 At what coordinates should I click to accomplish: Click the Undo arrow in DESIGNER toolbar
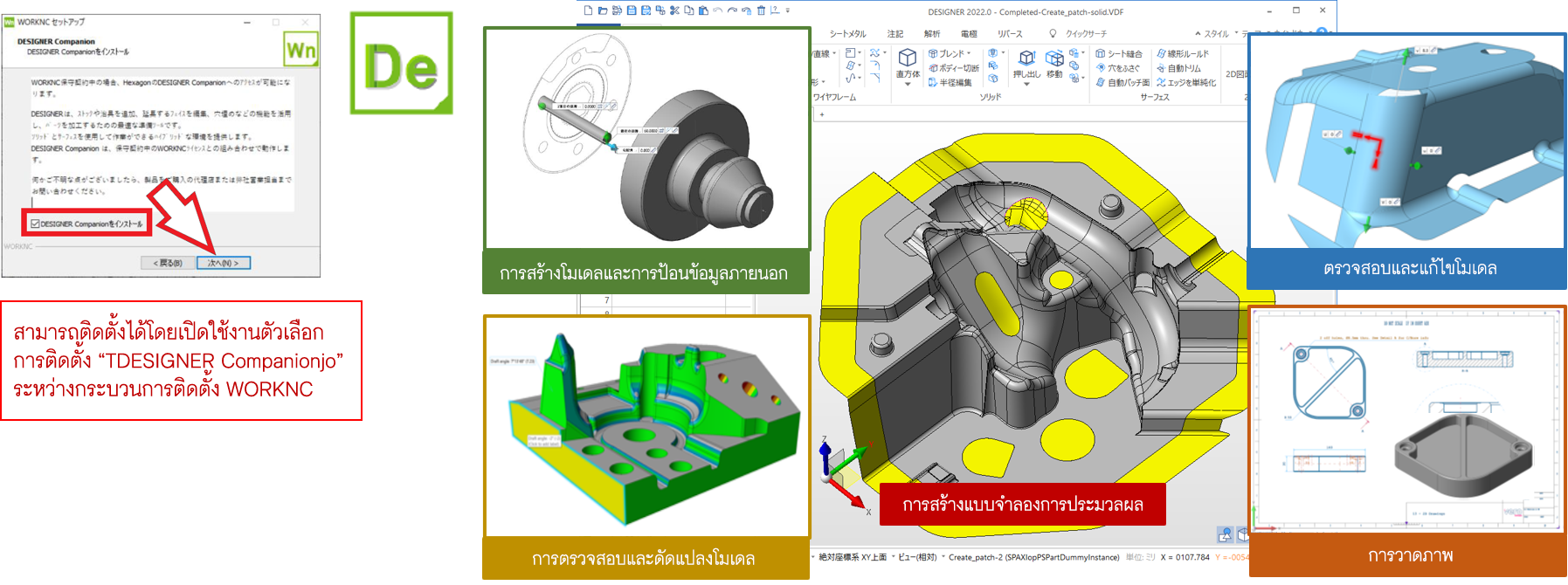point(718,10)
